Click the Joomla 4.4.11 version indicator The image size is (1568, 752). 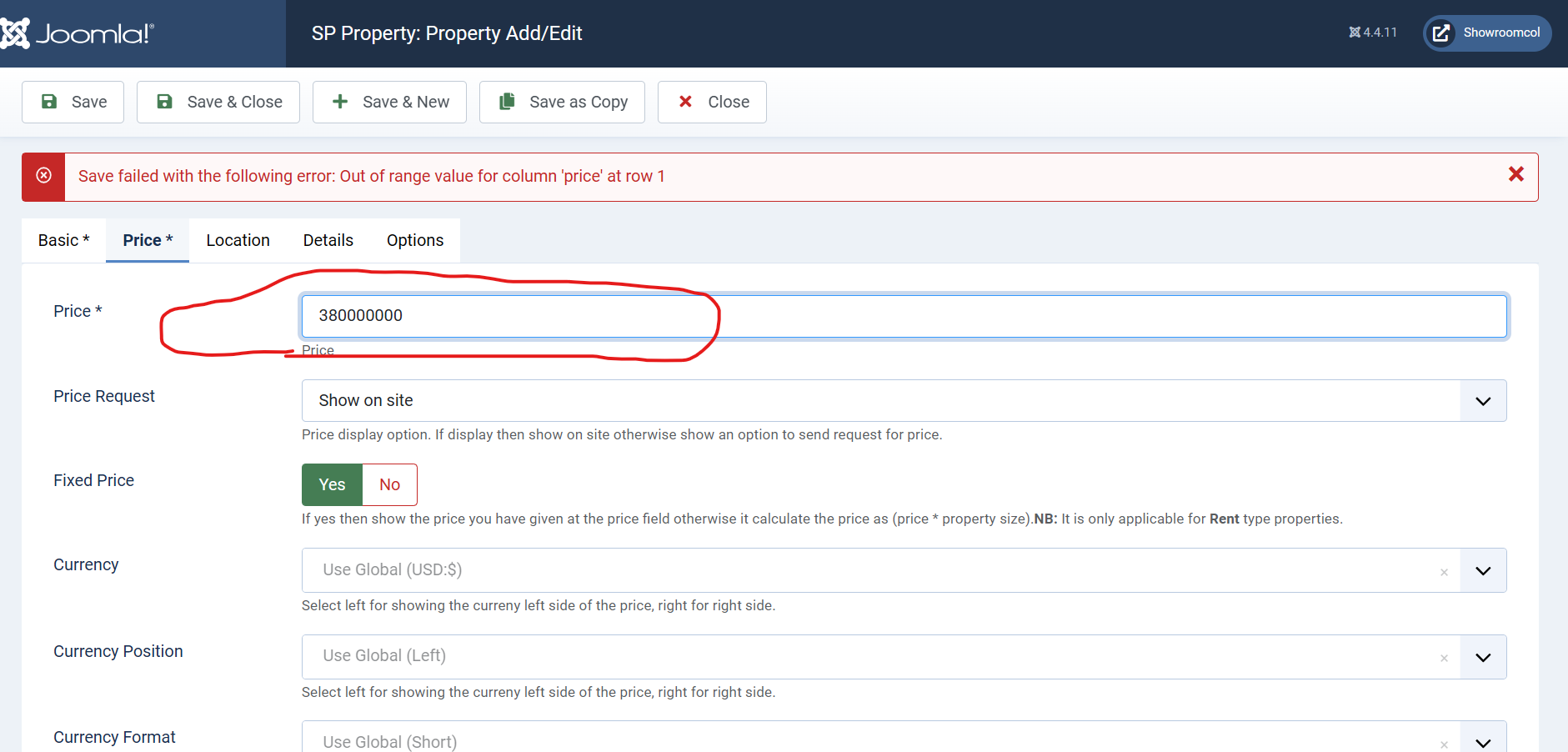pos(1373,33)
